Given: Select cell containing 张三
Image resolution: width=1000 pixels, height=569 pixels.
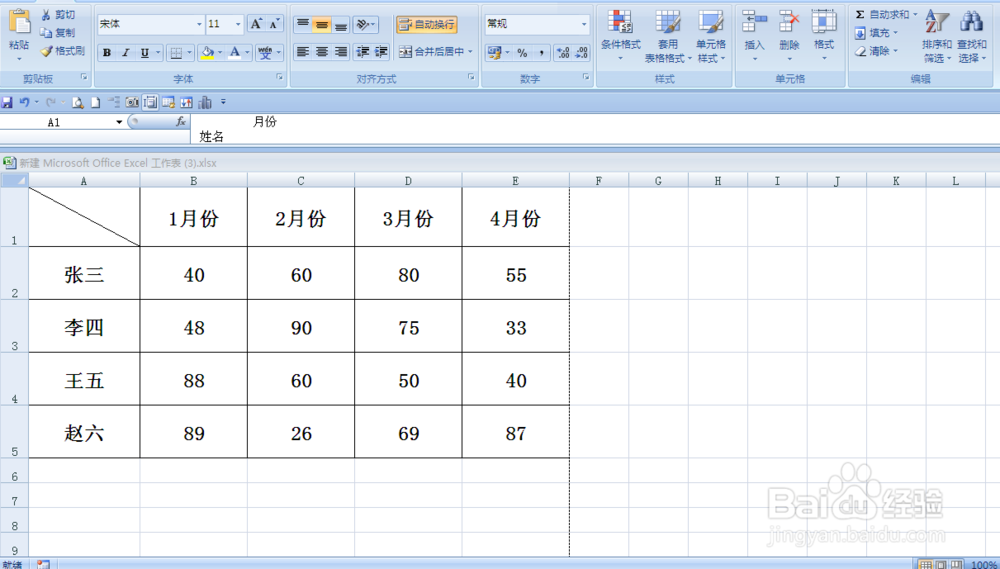Looking at the screenshot, I should coord(84,274).
